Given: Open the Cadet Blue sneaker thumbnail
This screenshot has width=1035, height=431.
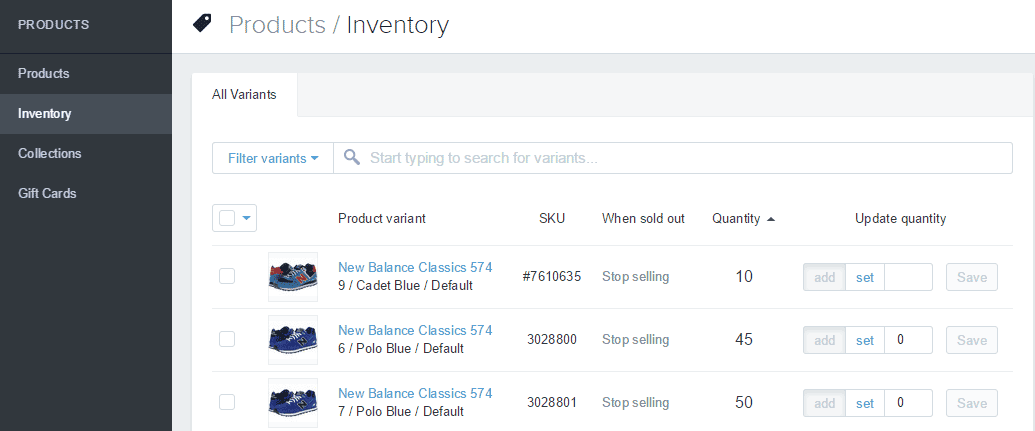Looking at the screenshot, I should 292,277.
